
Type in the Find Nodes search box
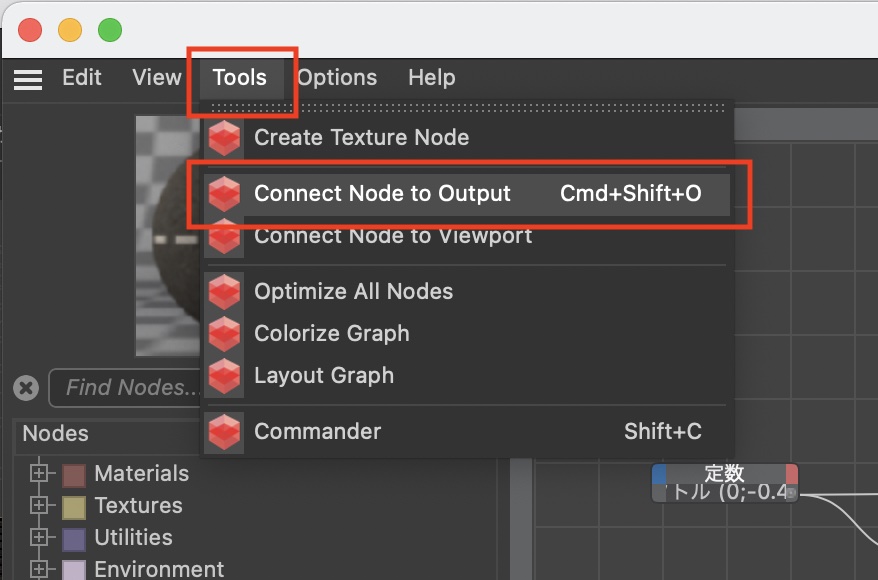[x=125, y=388]
